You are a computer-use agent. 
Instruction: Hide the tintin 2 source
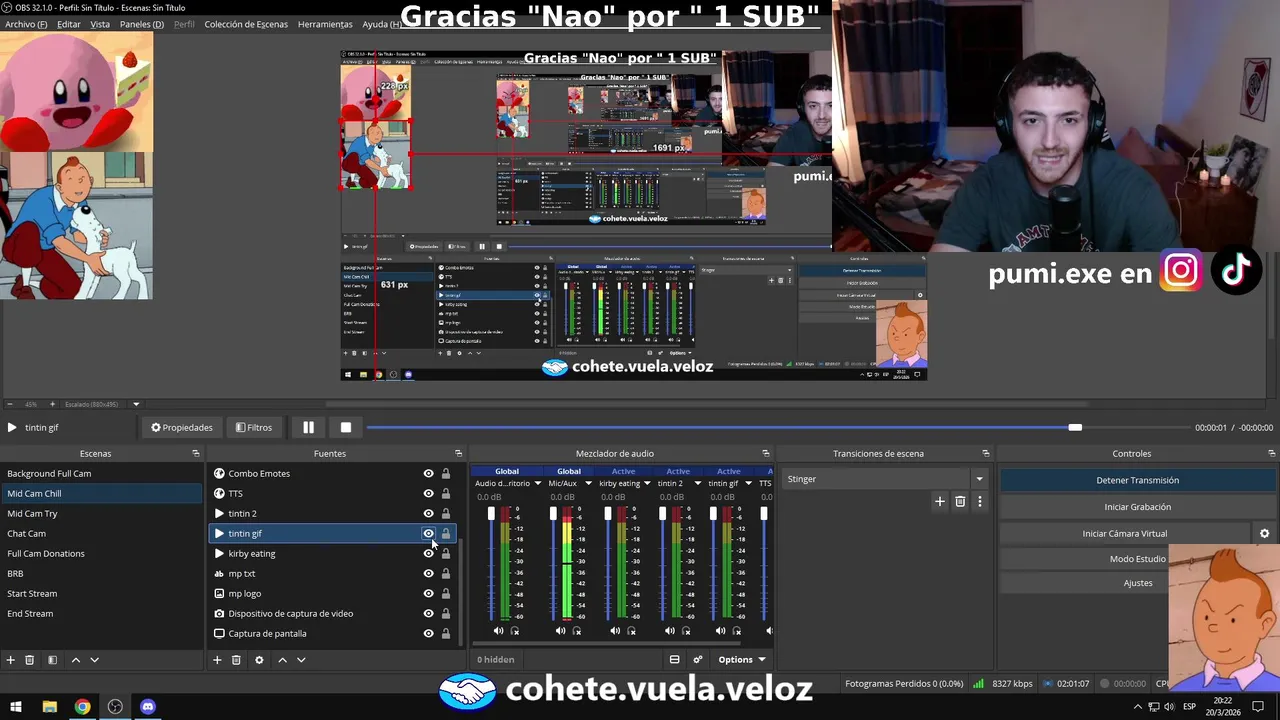[x=428, y=514]
